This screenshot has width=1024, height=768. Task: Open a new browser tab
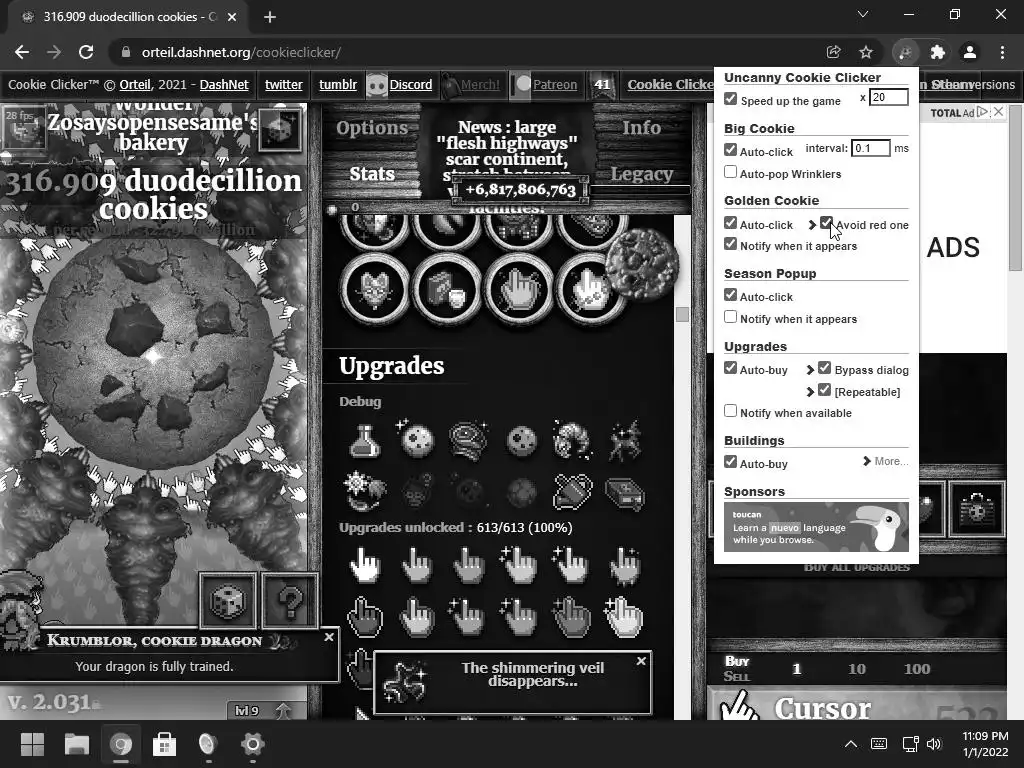270,17
